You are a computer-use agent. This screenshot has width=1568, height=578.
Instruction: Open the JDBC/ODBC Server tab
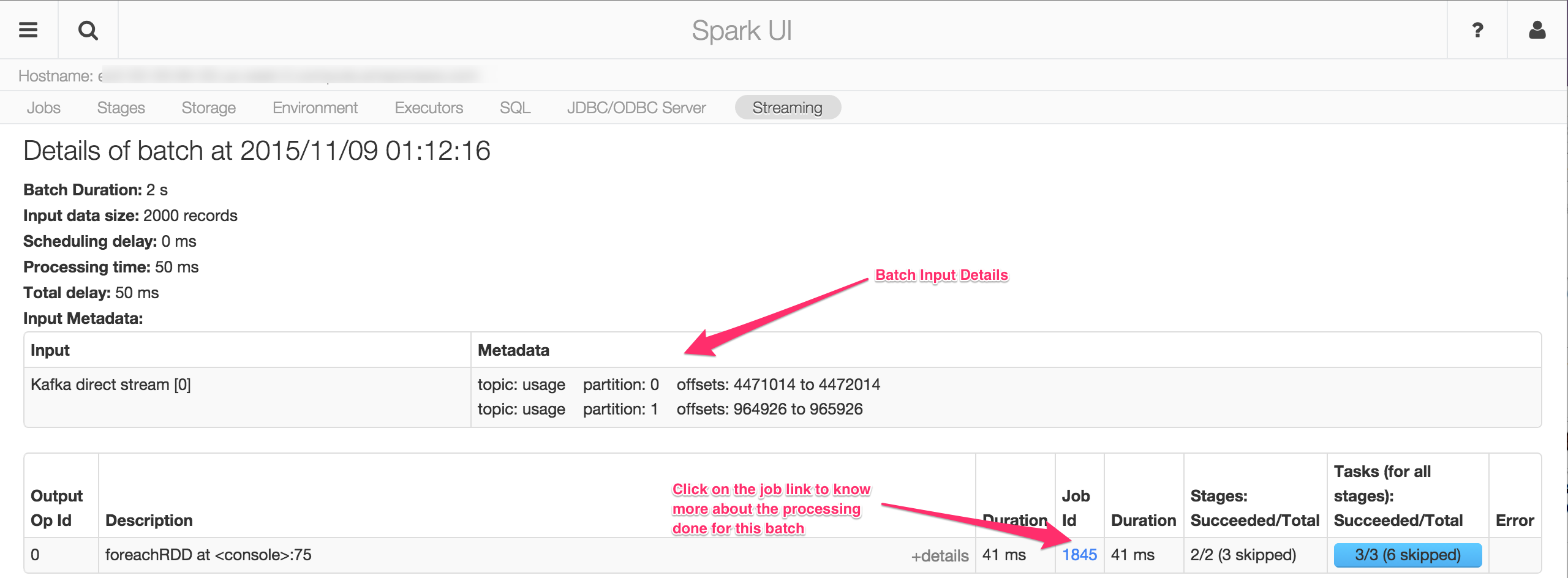636,108
